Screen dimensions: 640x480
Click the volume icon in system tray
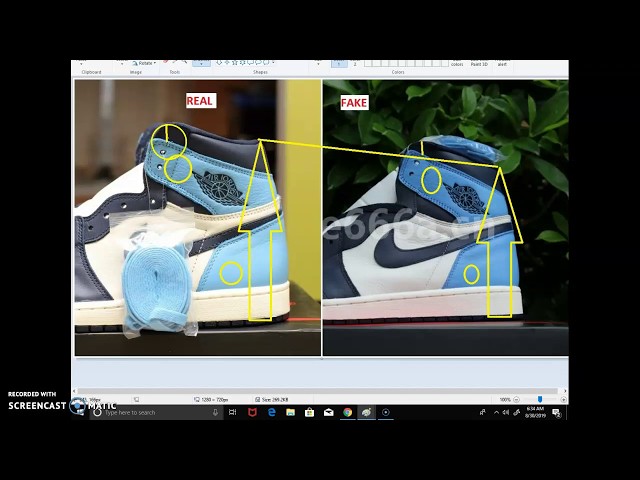point(506,412)
